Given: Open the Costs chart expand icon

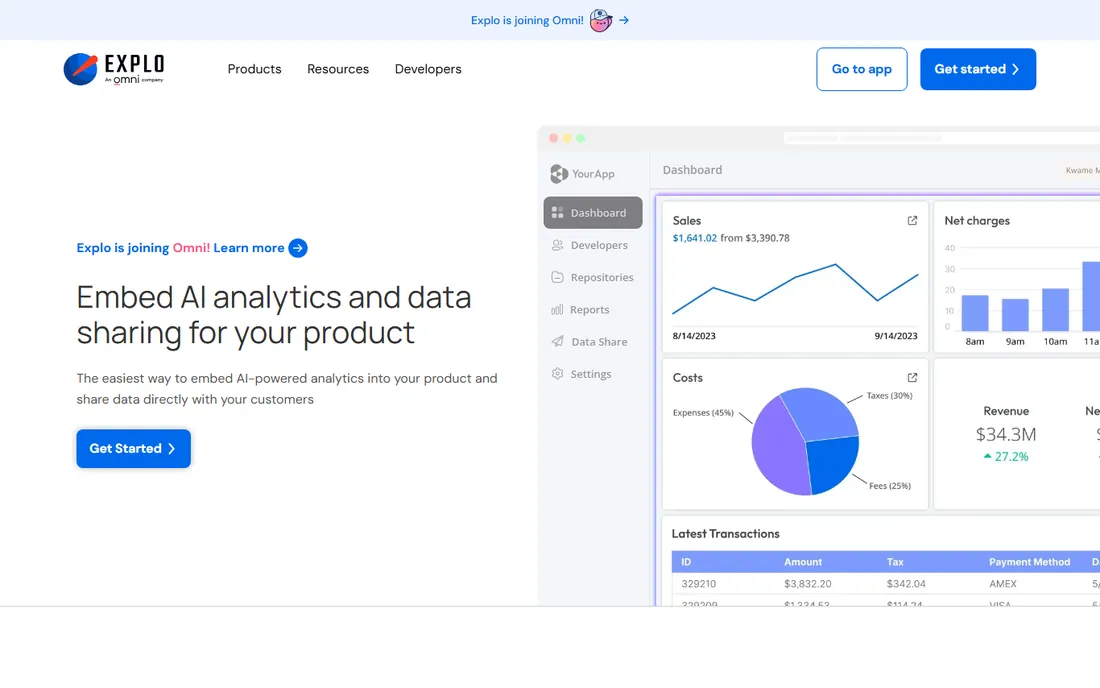Looking at the screenshot, I should tap(912, 377).
